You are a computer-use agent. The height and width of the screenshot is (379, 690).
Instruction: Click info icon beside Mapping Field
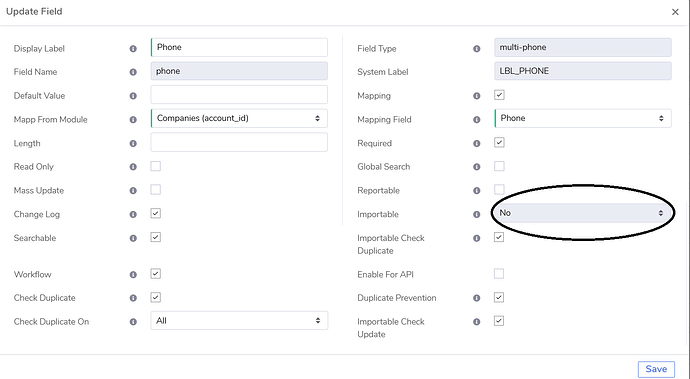[x=477, y=120]
